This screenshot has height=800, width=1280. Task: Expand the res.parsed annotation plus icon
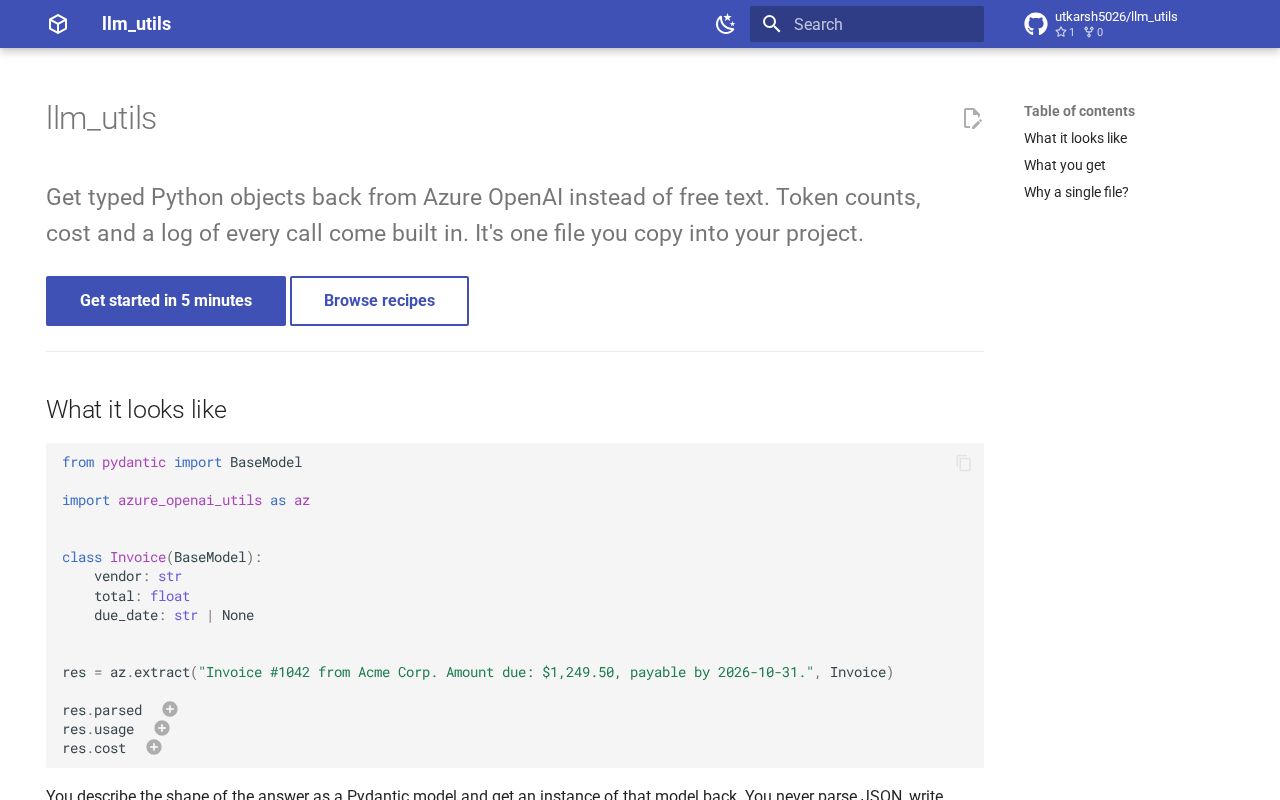[x=170, y=709]
